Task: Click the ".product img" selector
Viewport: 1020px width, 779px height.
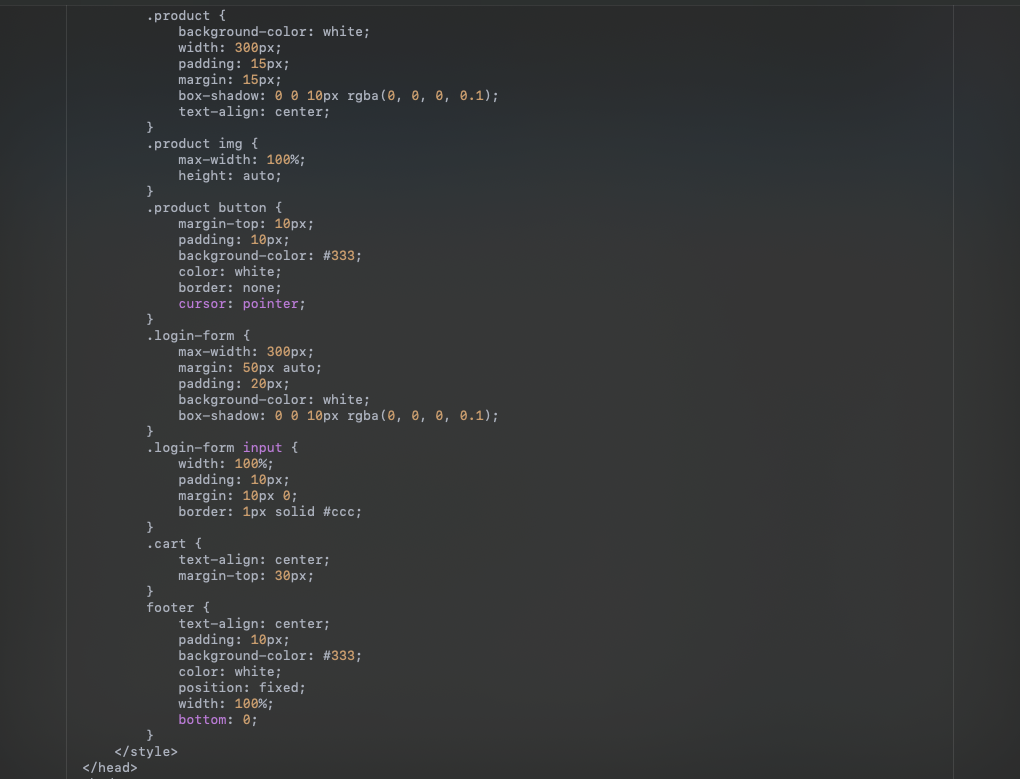Action: [194, 144]
